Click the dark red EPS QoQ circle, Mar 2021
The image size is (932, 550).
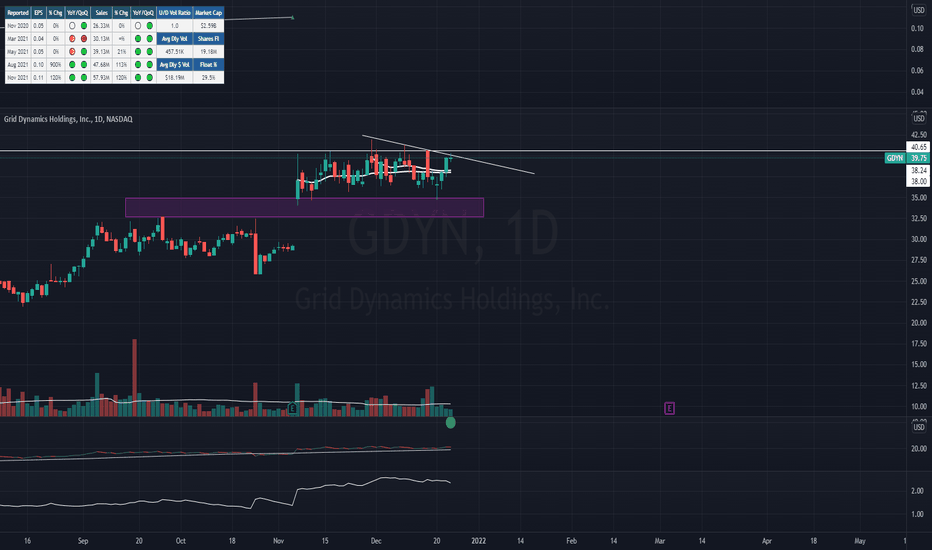[84, 39]
